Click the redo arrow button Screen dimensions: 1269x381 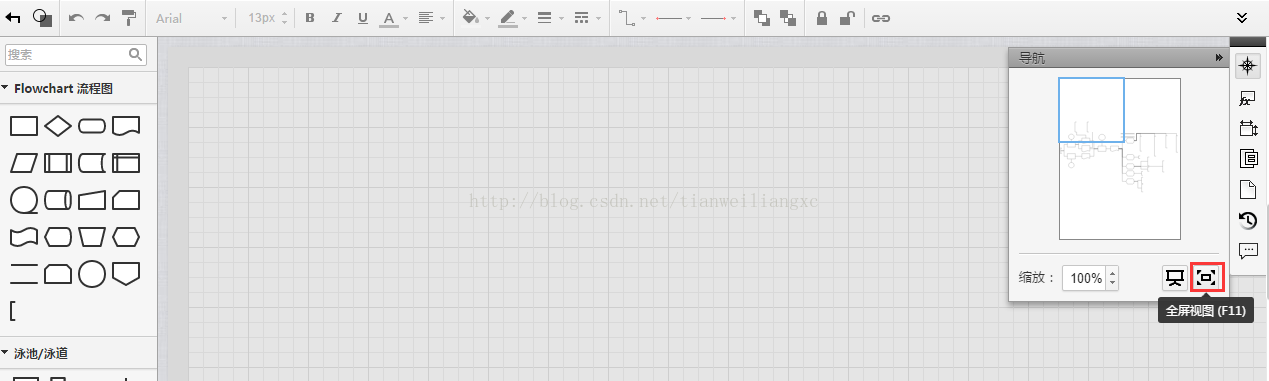pos(102,18)
